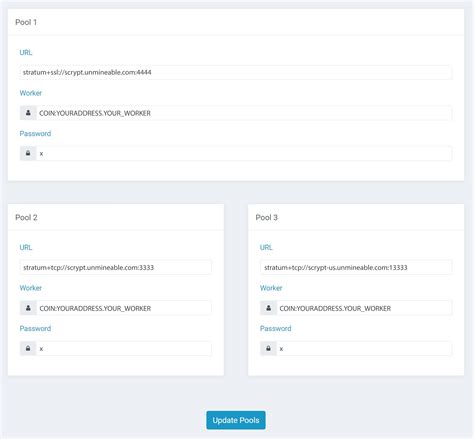Focus the Pool 1 URL field
The width and height of the screenshot is (474, 439).
click(236, 72)
